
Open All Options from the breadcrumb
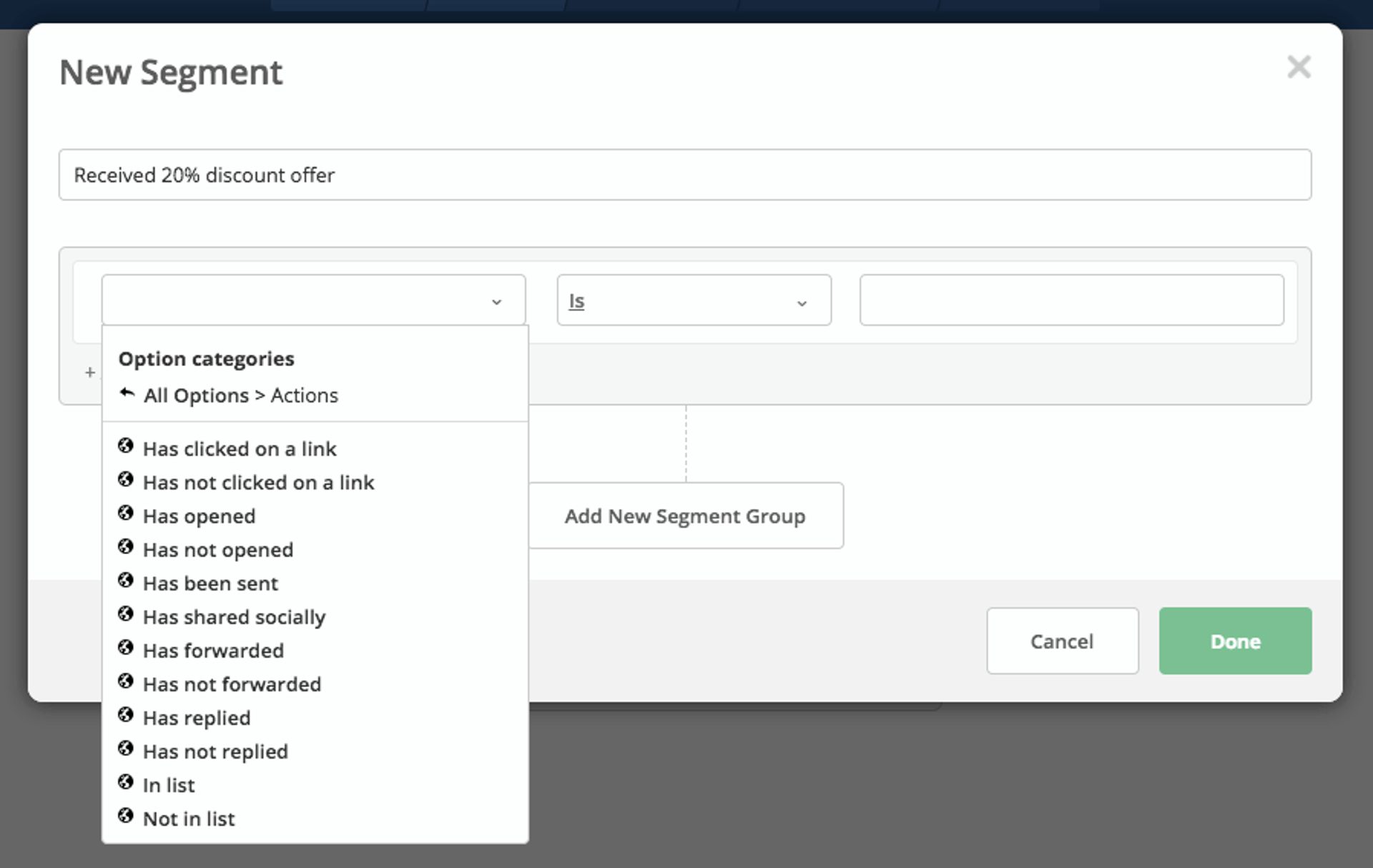click(198, 395)
